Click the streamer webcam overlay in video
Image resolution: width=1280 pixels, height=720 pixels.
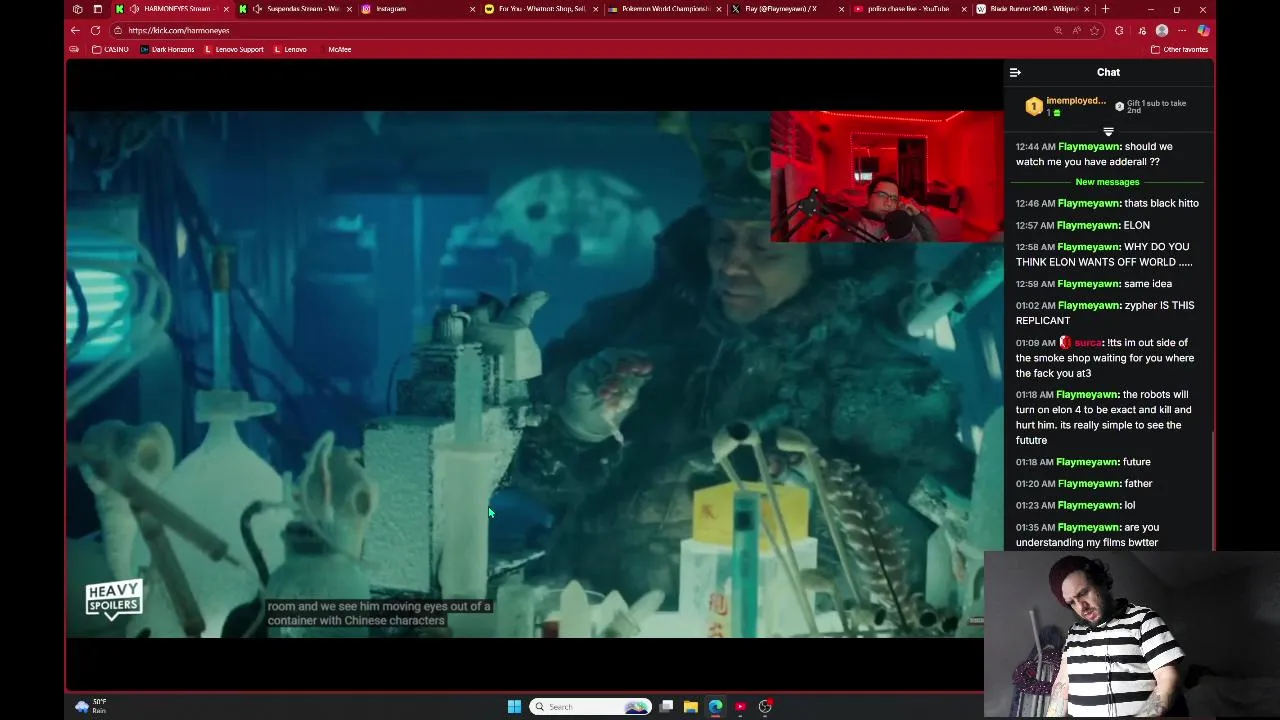(x=886, y=176)
